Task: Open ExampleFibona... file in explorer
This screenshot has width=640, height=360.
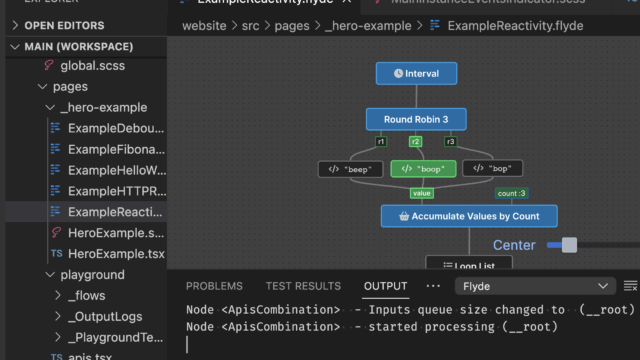Action: pyautogui.click(x=116, y=149)
